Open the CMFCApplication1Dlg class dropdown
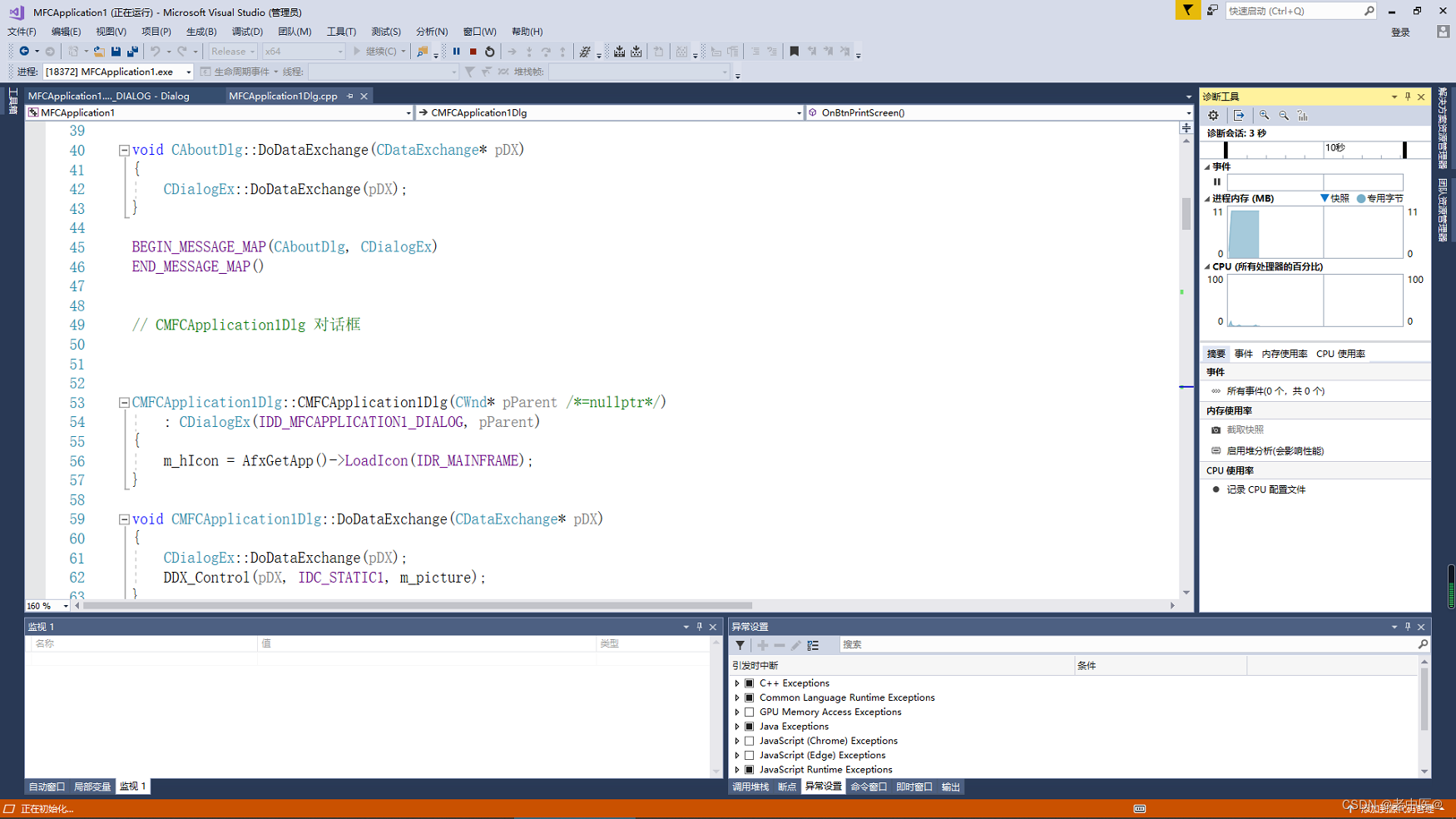Viewport: 1456px width, 819px height. coord(609,113)
